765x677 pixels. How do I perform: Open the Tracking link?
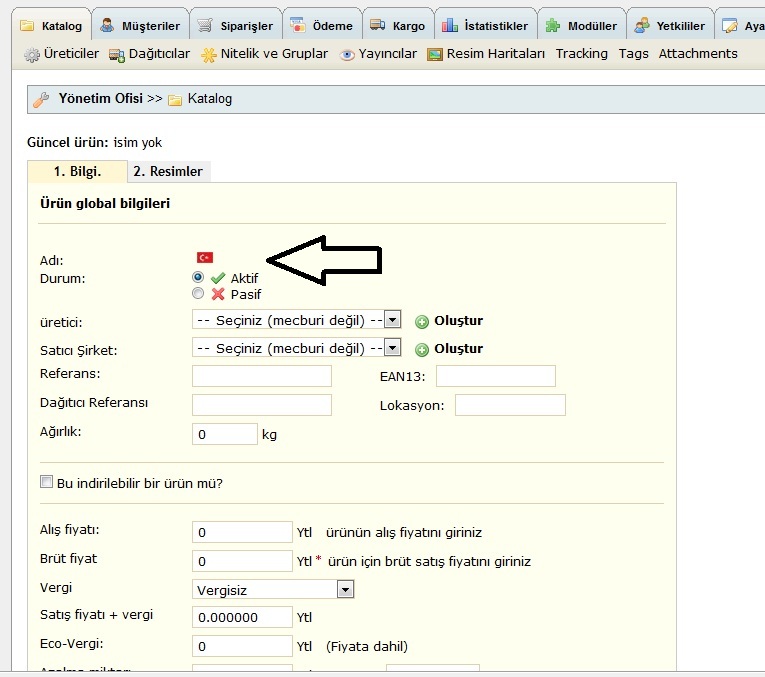[582, 54]
